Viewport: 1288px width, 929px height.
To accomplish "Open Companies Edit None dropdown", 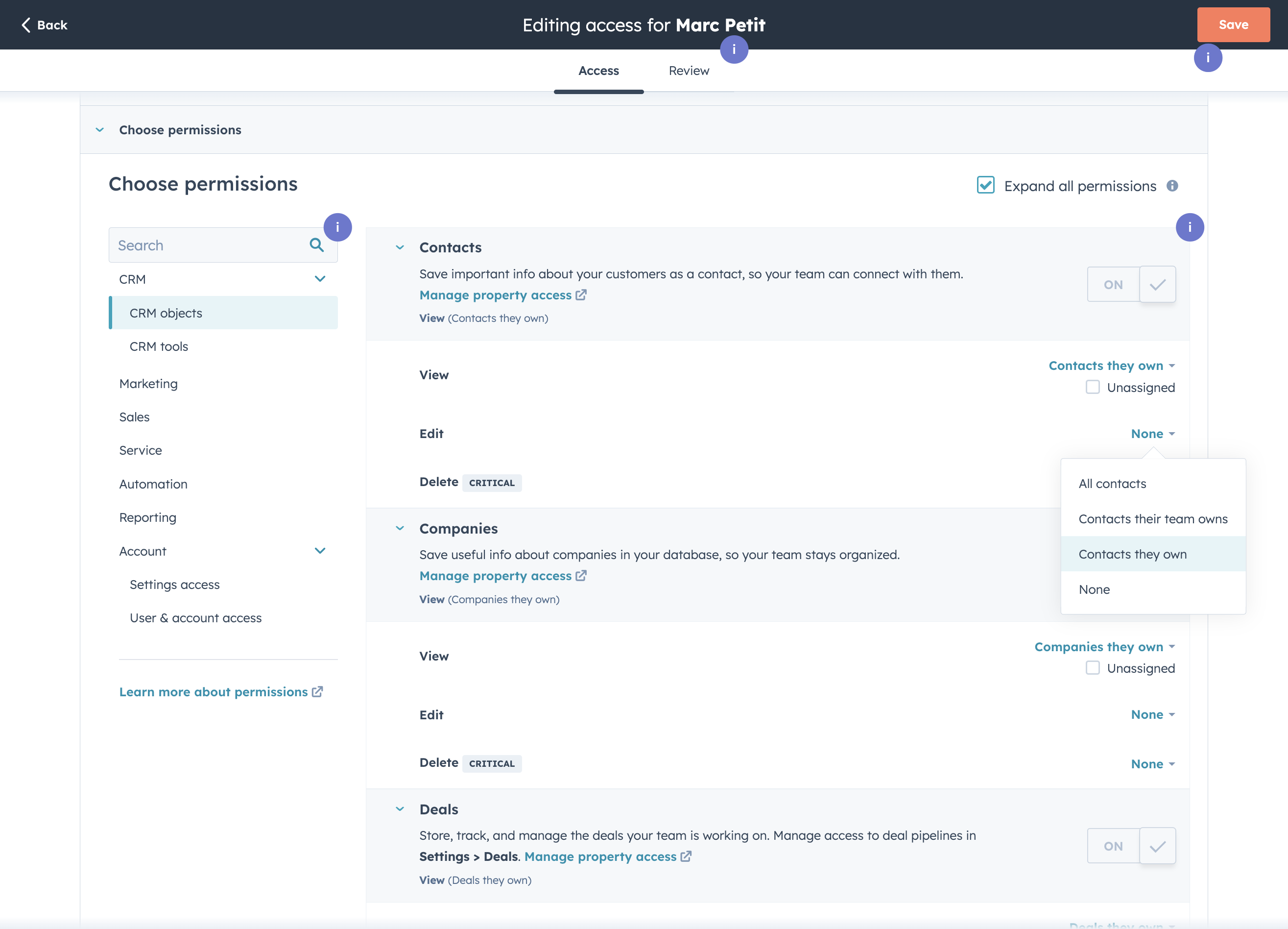I will pyautogui.click(x=1153, y=714).
